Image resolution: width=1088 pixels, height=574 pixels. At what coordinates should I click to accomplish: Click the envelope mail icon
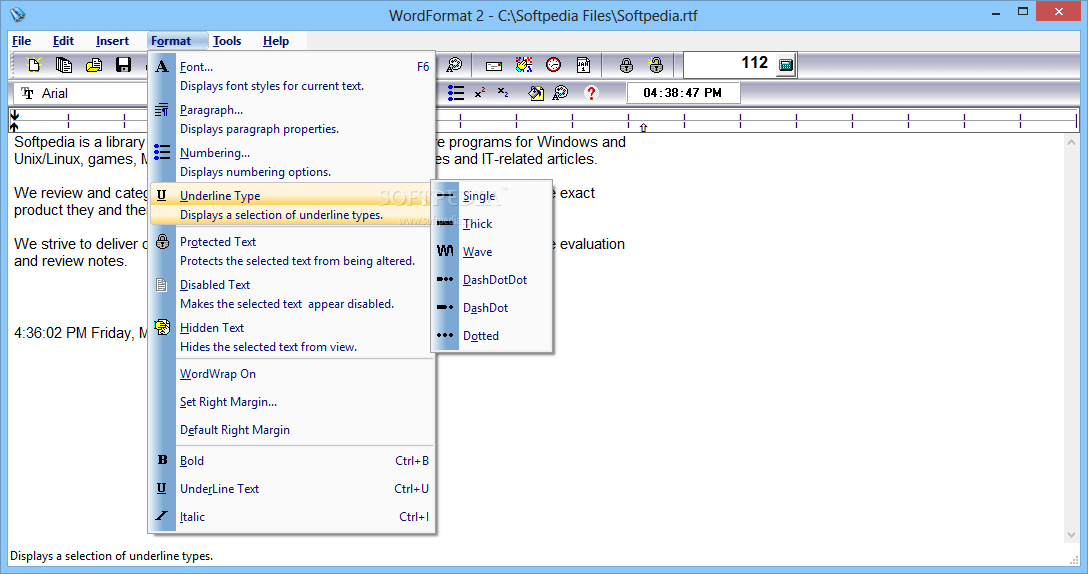pyautogui.click(x=494, y=66)
